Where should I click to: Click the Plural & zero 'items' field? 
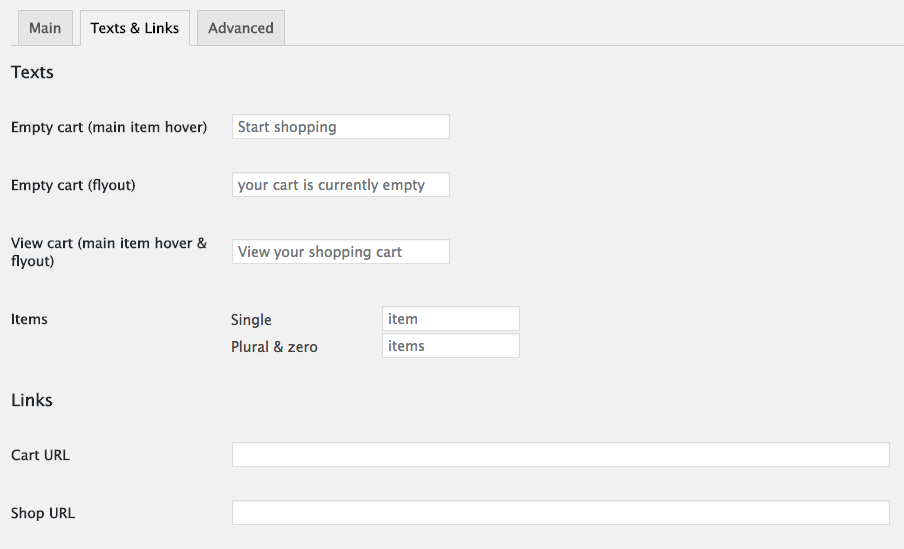(450, 346)
